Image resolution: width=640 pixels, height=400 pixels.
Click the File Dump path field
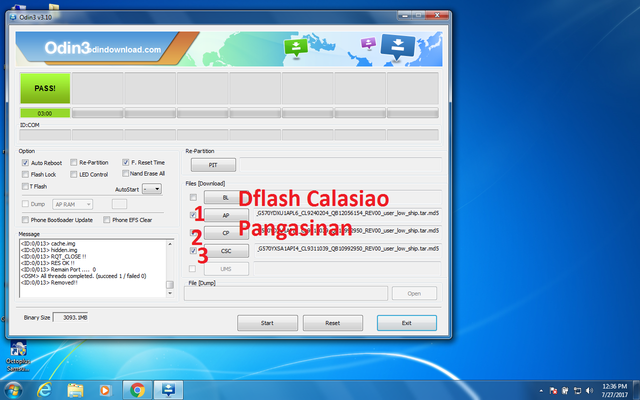click(x=286, y=293)
